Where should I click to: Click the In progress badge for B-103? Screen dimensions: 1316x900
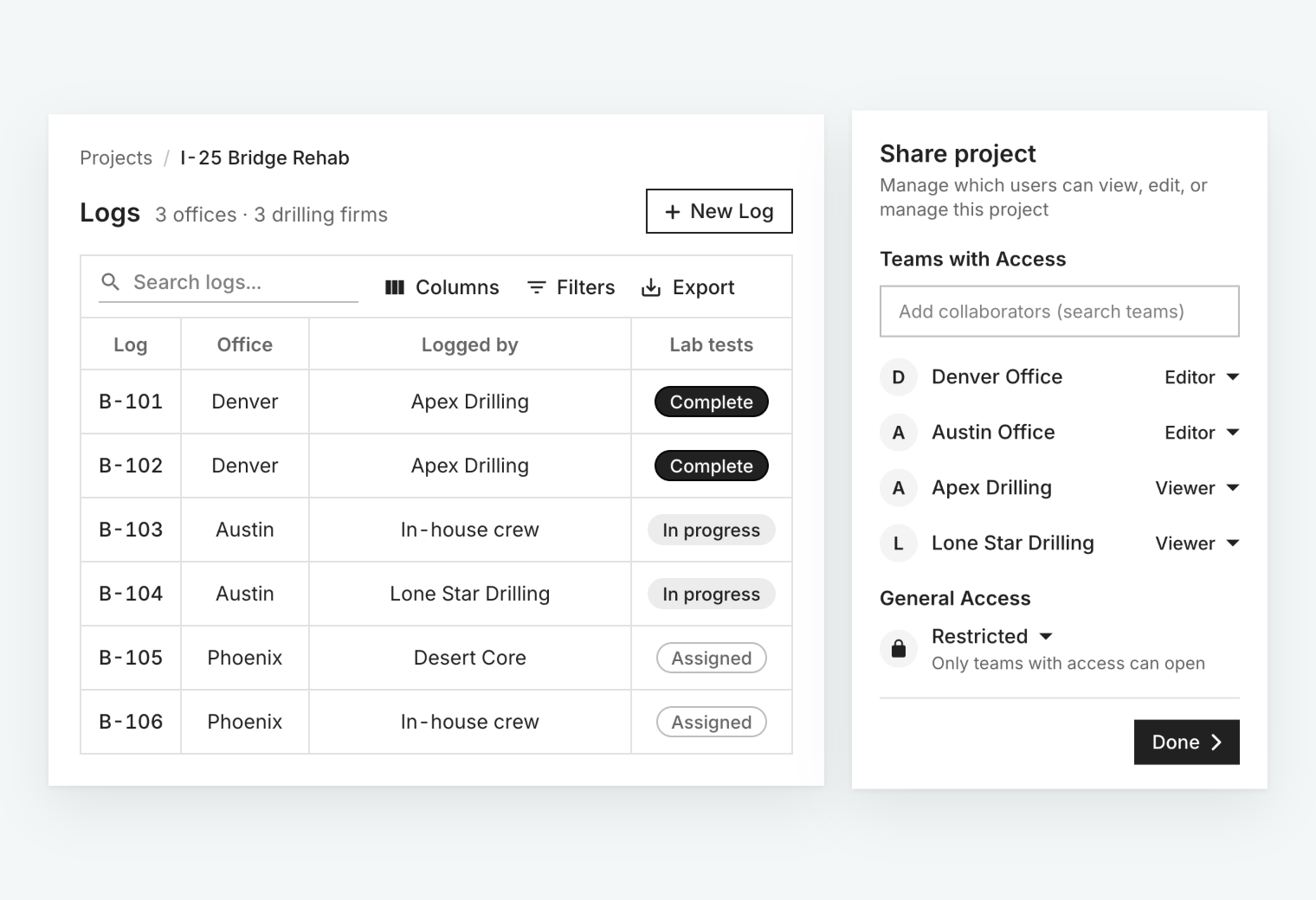tap(712, 530)
